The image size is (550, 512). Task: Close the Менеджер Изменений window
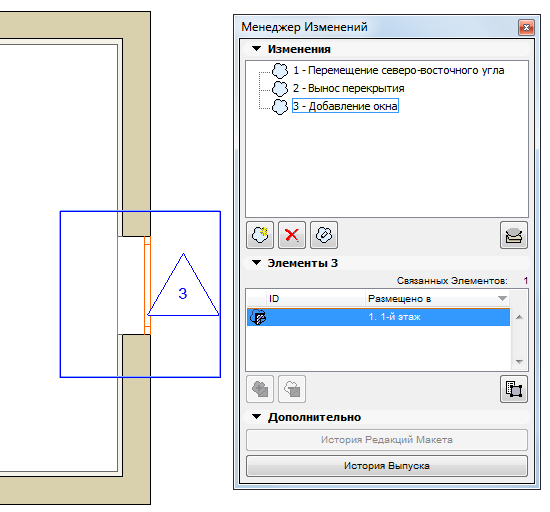click(526, 27)
